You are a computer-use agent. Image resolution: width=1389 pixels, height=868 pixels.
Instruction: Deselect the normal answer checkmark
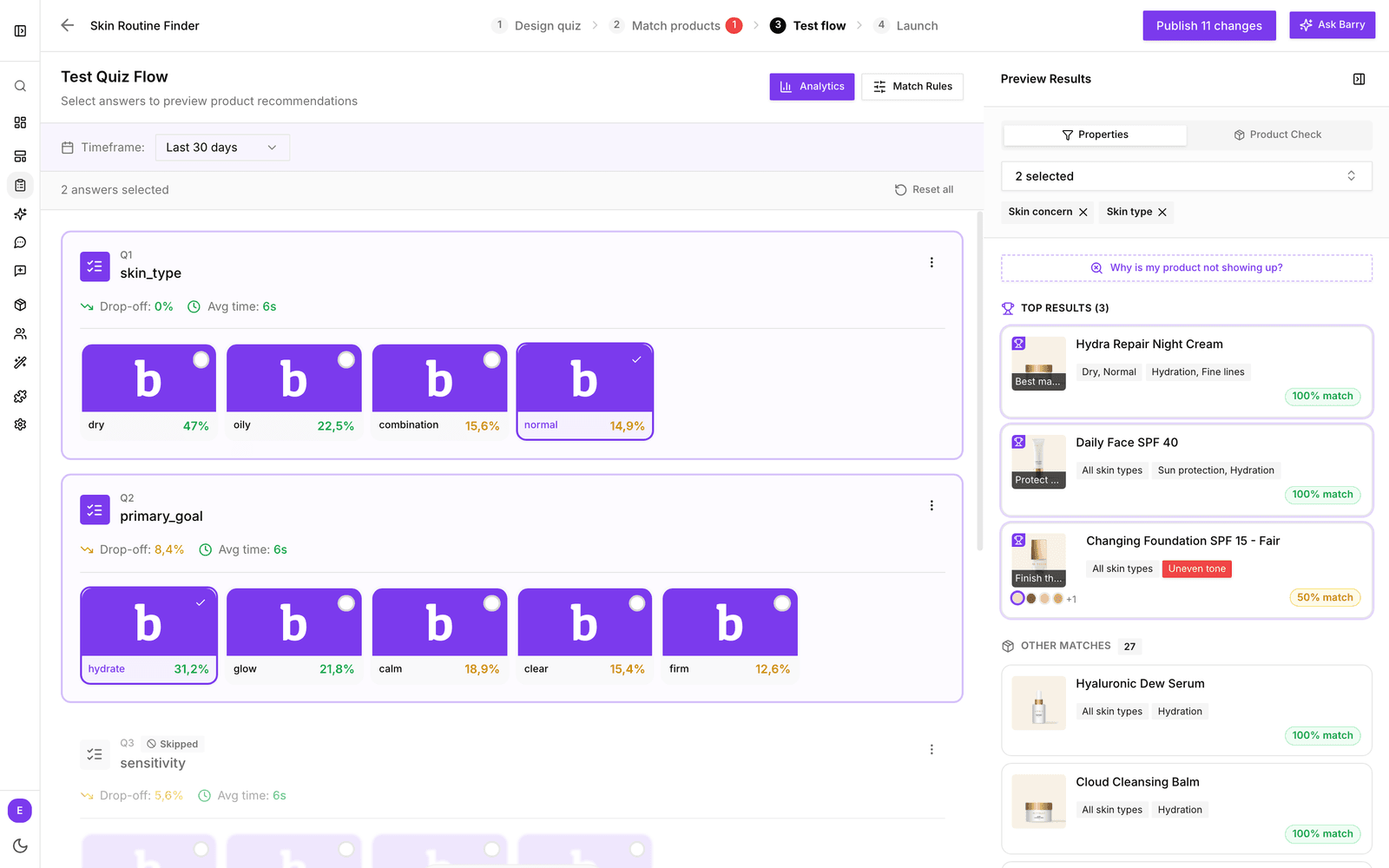coord(636,359)
